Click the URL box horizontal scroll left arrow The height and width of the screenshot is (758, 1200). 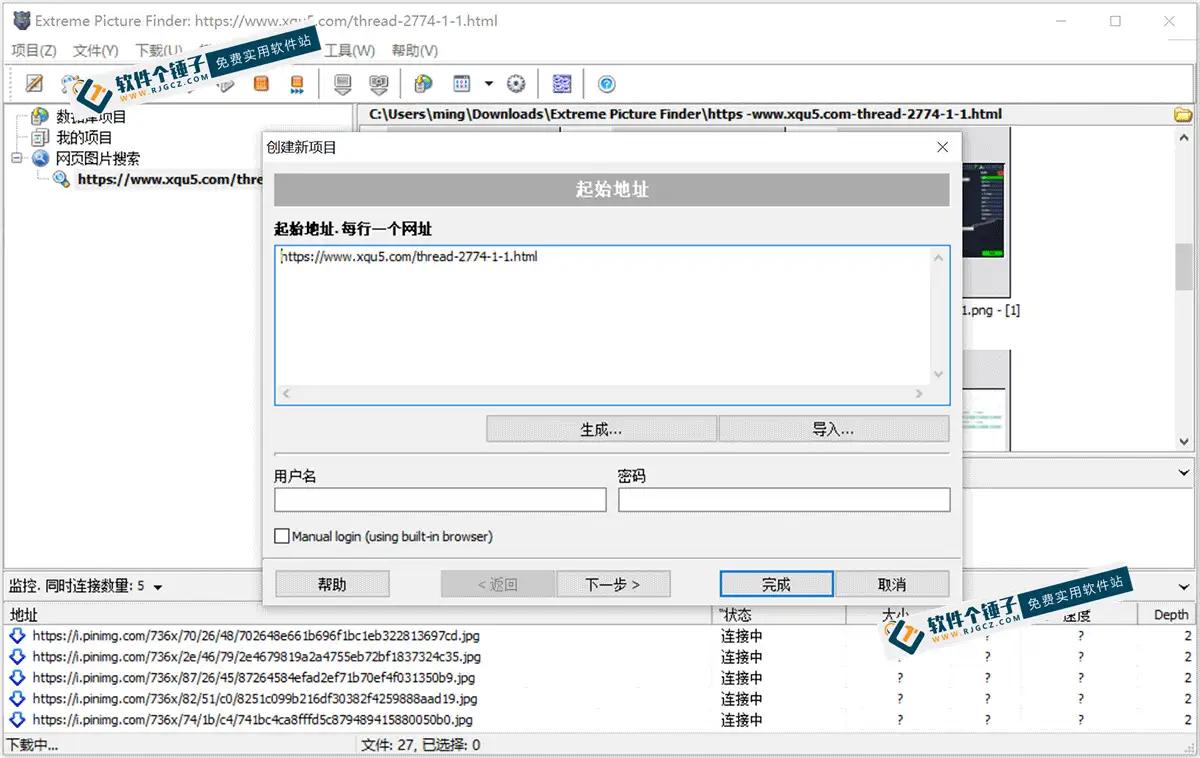pyautogui.click(x=286, y=395)
